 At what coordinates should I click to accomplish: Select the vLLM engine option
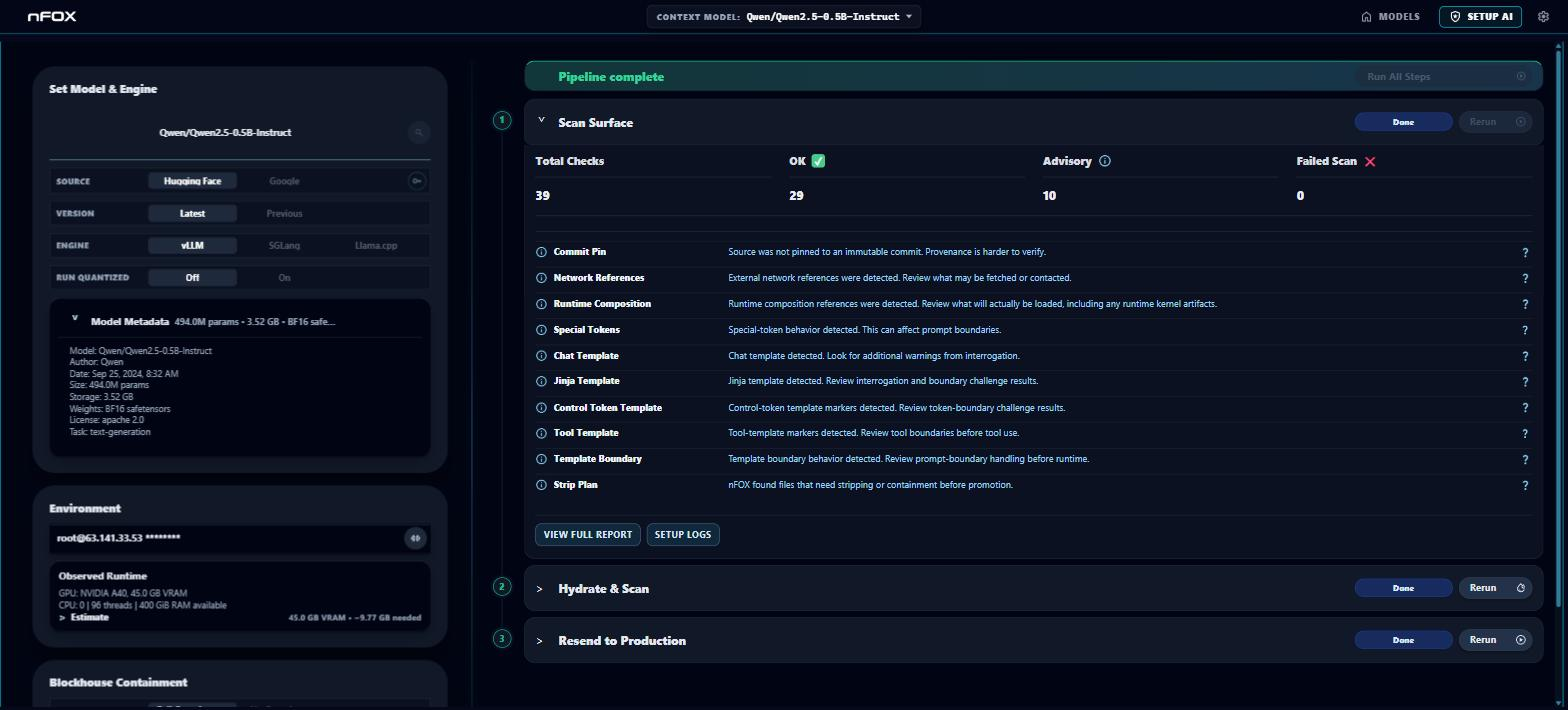192,245
